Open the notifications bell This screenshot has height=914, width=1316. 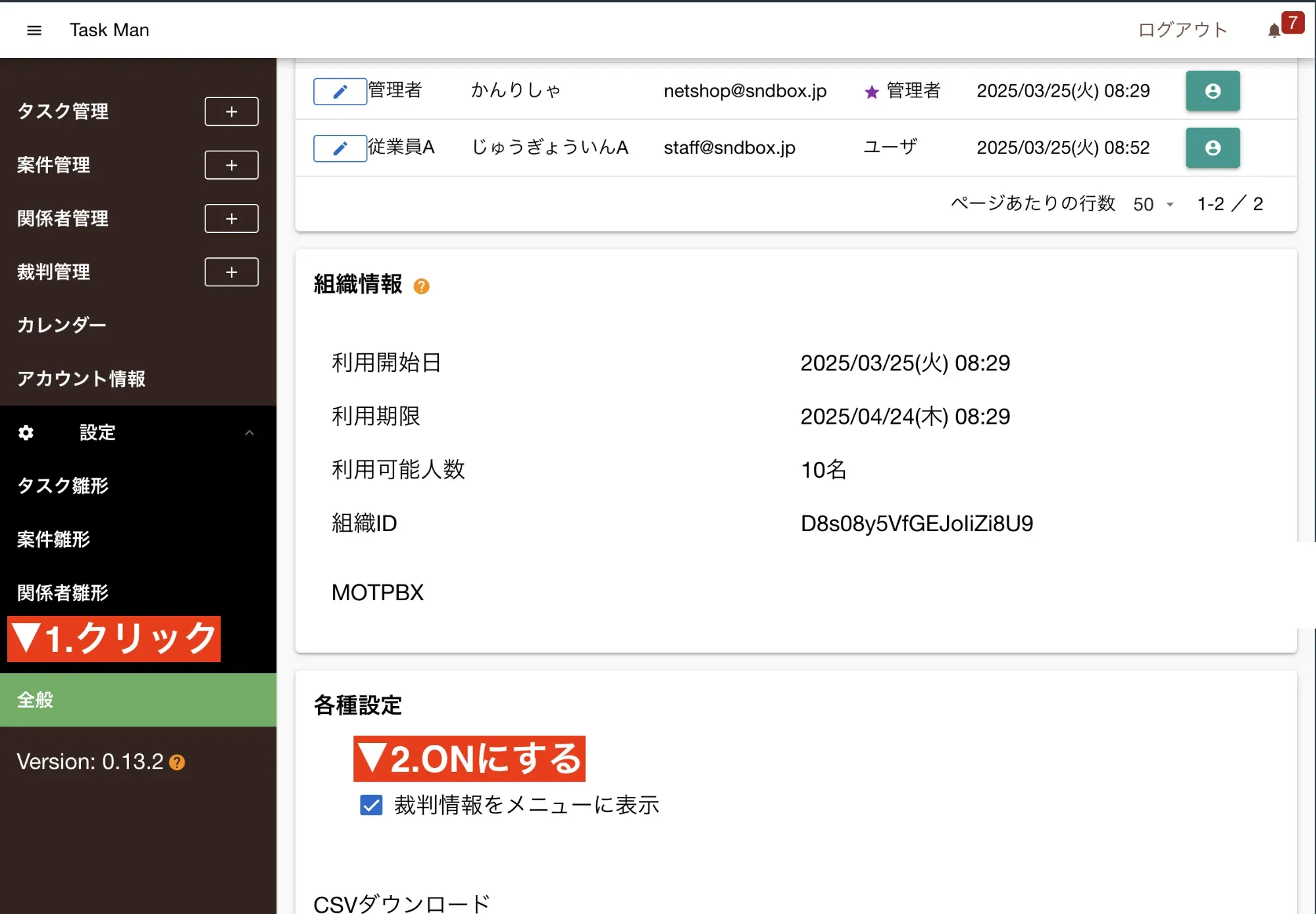pyautogui.click(x=1274, y=30)
